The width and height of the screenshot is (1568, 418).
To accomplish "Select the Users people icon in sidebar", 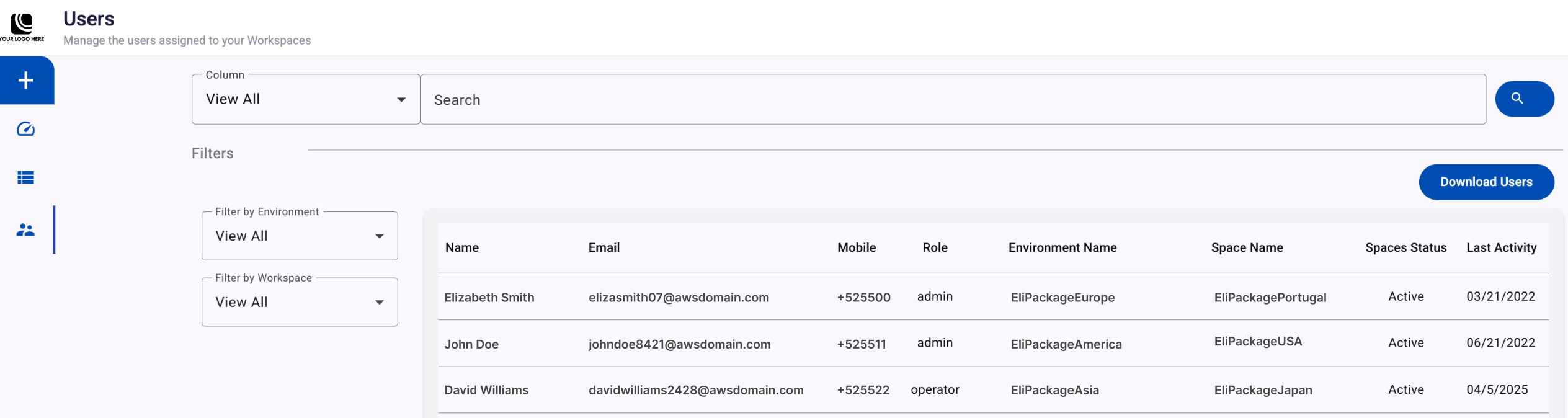I will click(25, 230).
